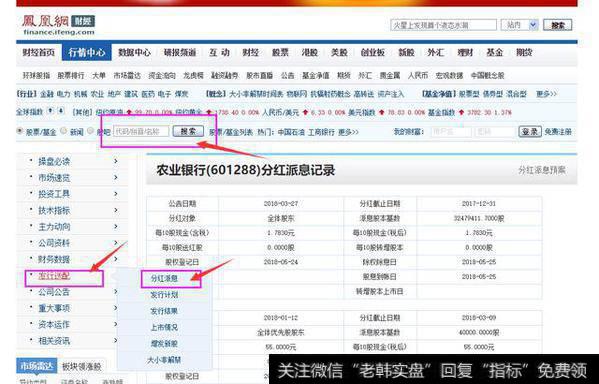Expand the 技术指标 sidebar arrow

116,210
